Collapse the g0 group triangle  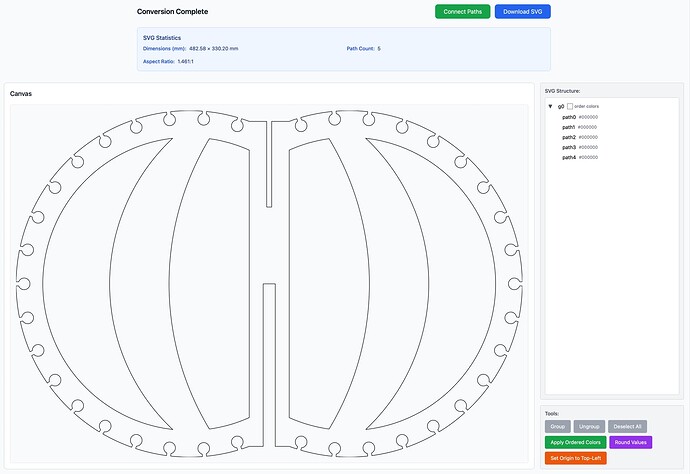tap(550, 106)
